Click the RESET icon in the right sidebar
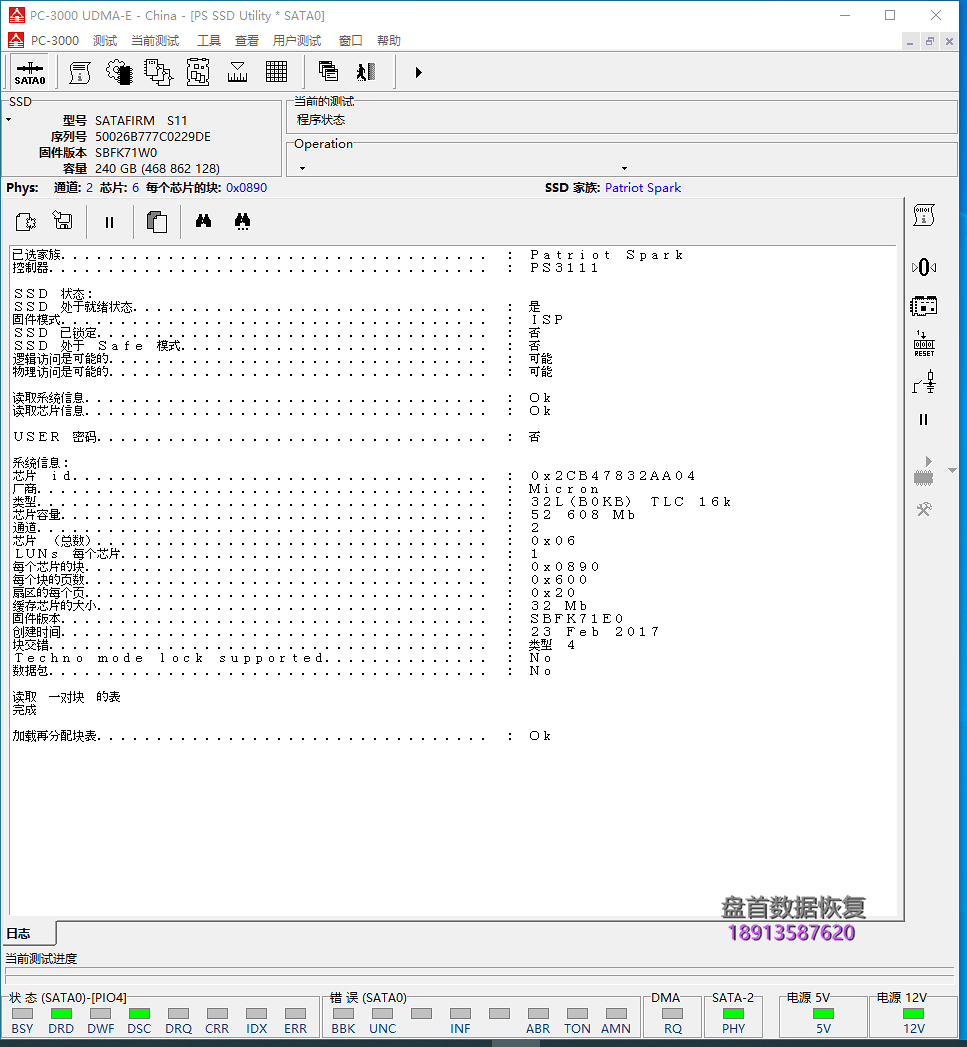 click(924, 344)
